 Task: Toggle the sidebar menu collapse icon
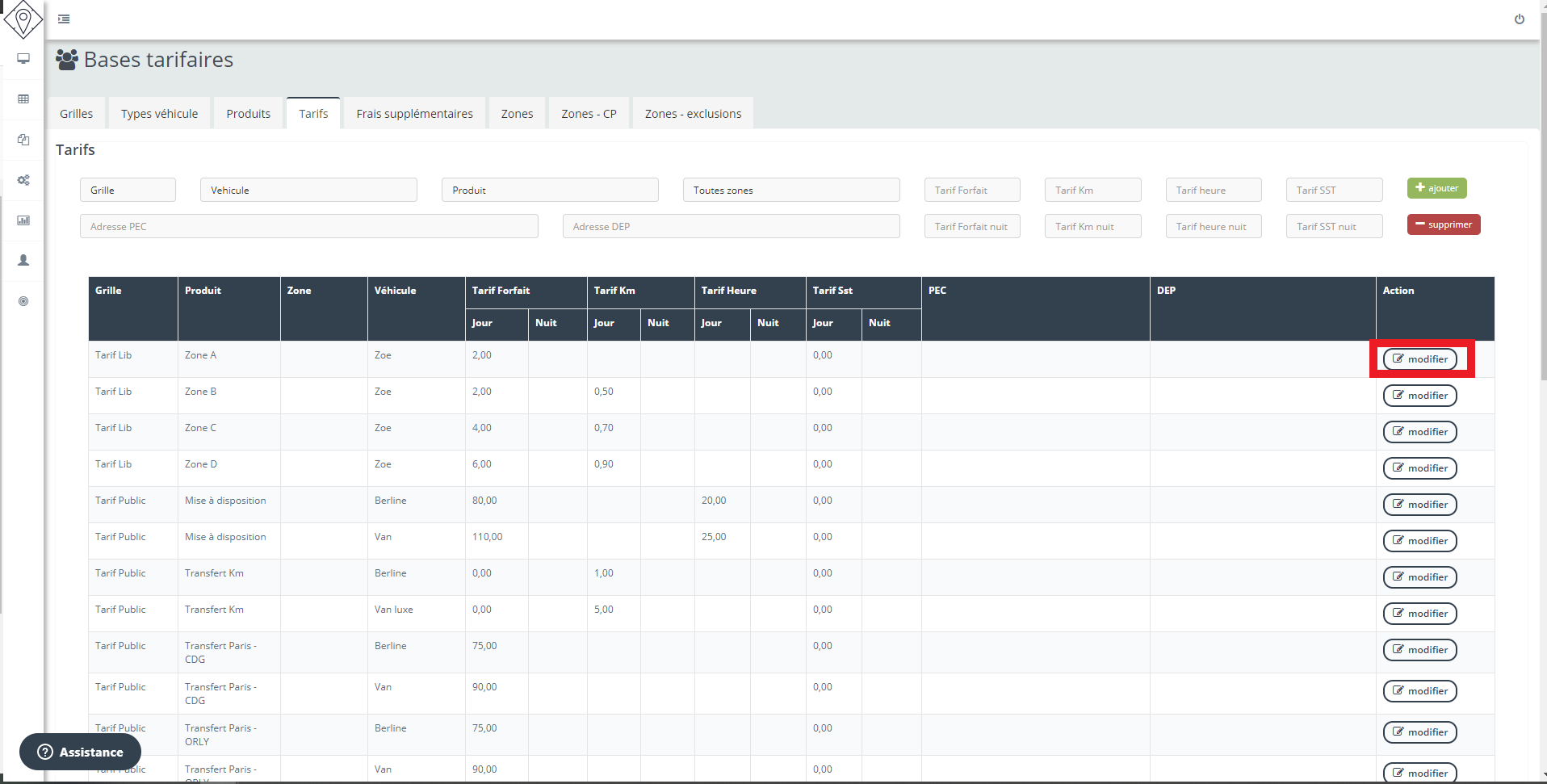(64, 19)
